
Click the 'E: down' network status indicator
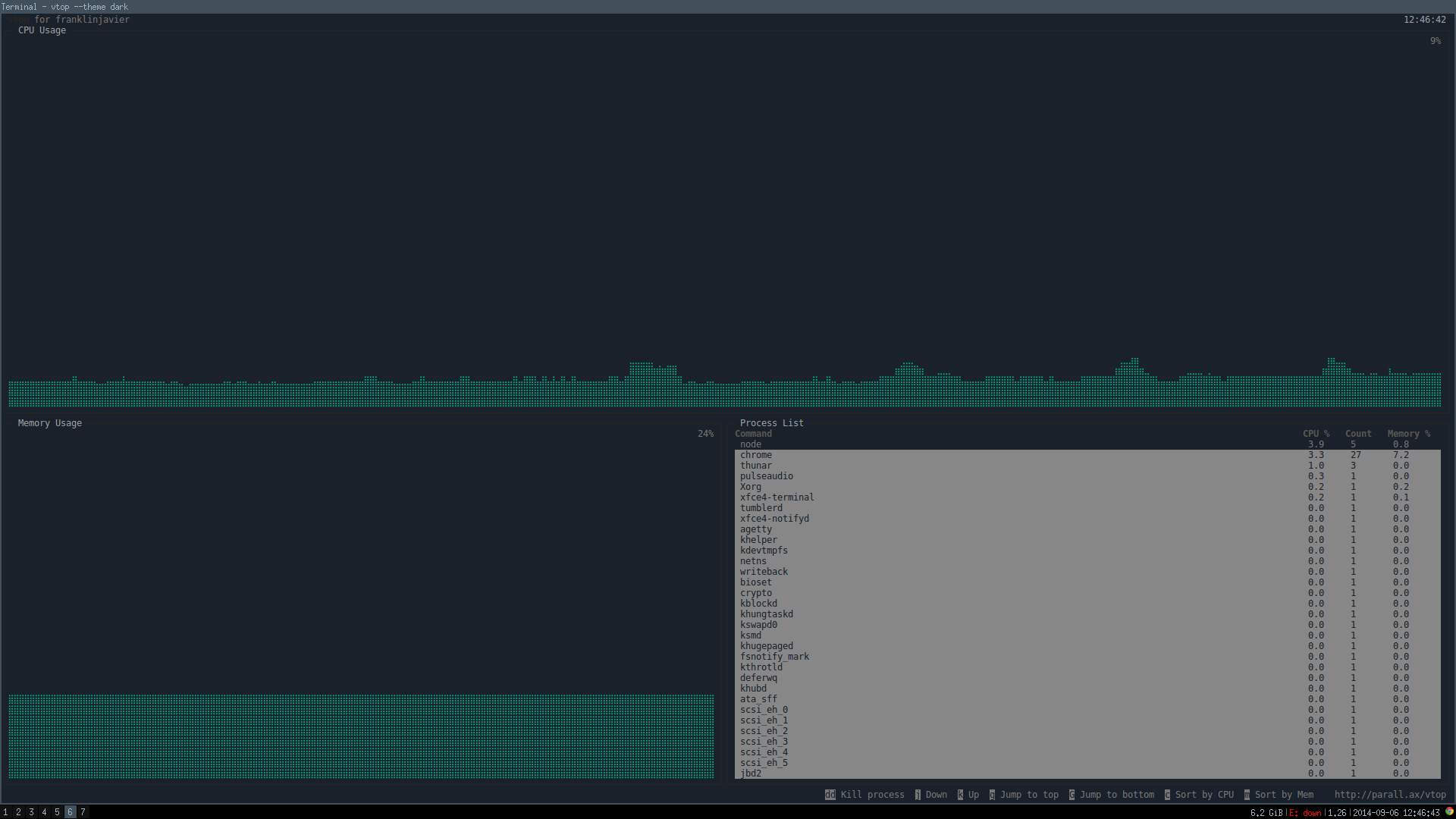1305,812
